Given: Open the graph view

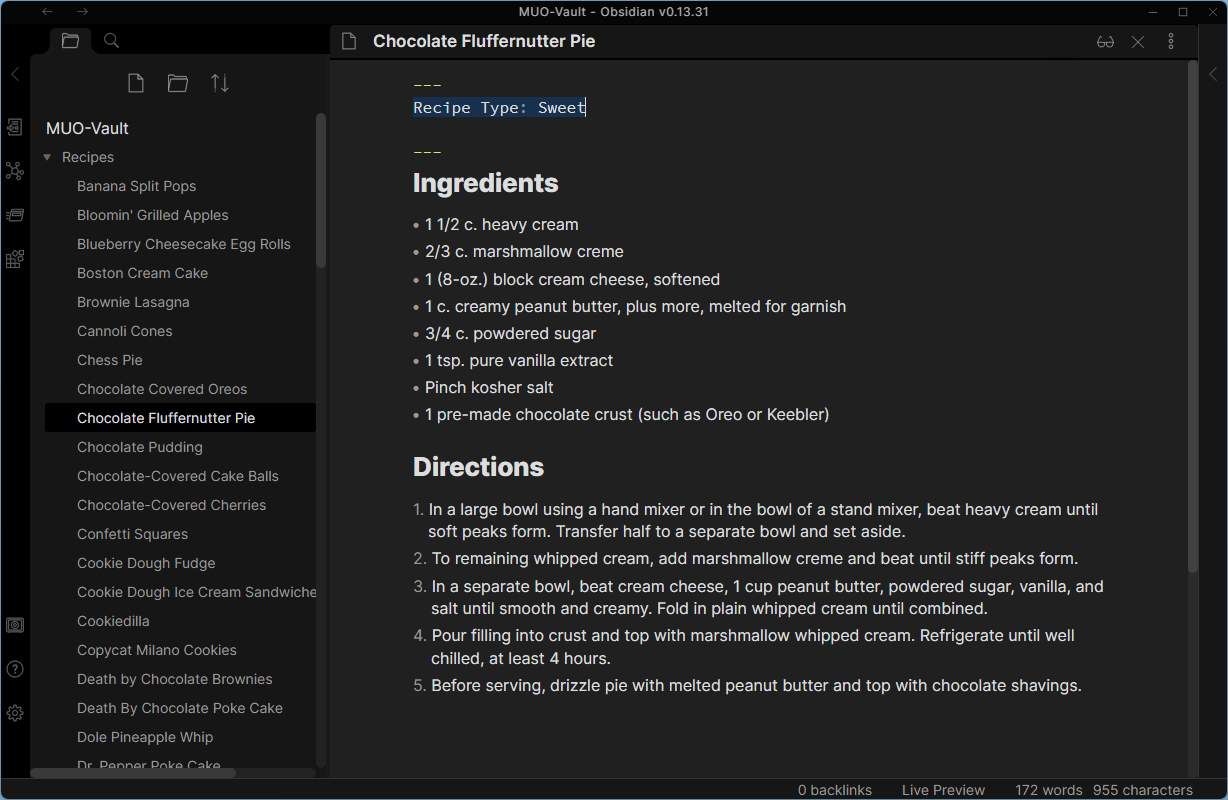Looking at the screenshot, I should (x=15, y=171).
